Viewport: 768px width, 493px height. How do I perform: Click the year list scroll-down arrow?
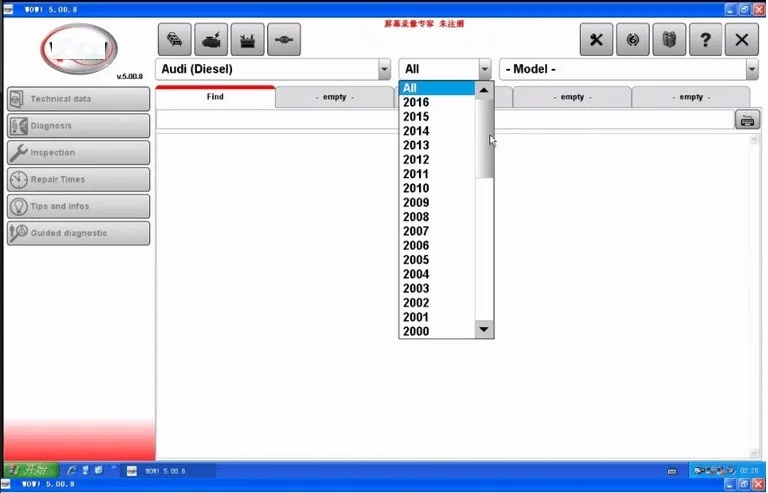click(x=484, y=329)
